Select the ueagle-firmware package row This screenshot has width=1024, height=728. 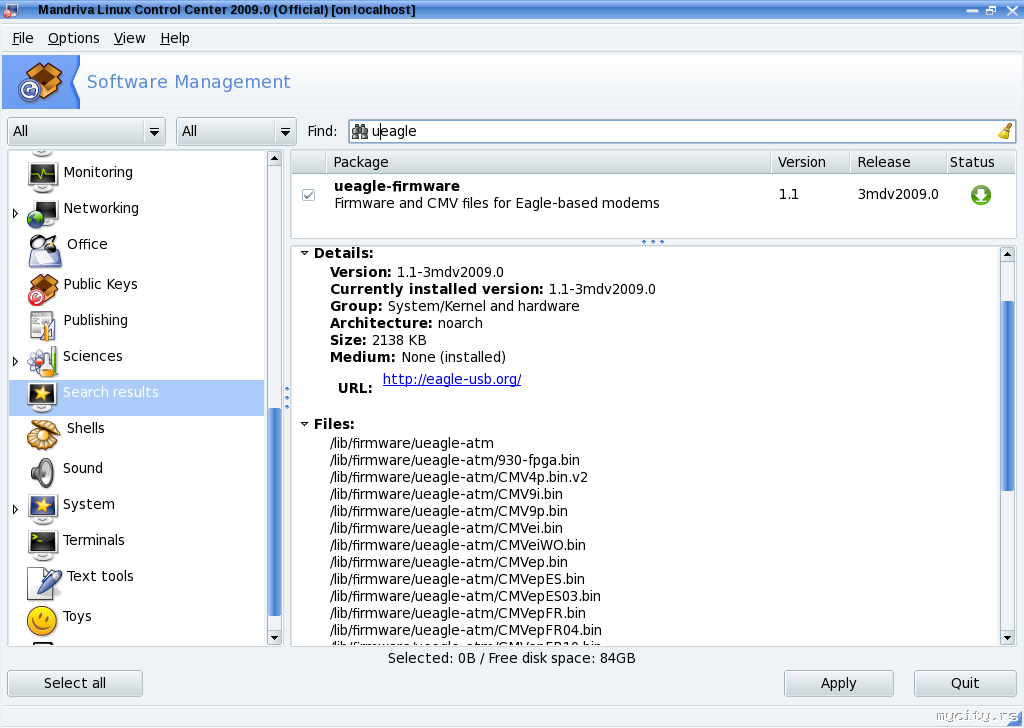tap(653, 195)
